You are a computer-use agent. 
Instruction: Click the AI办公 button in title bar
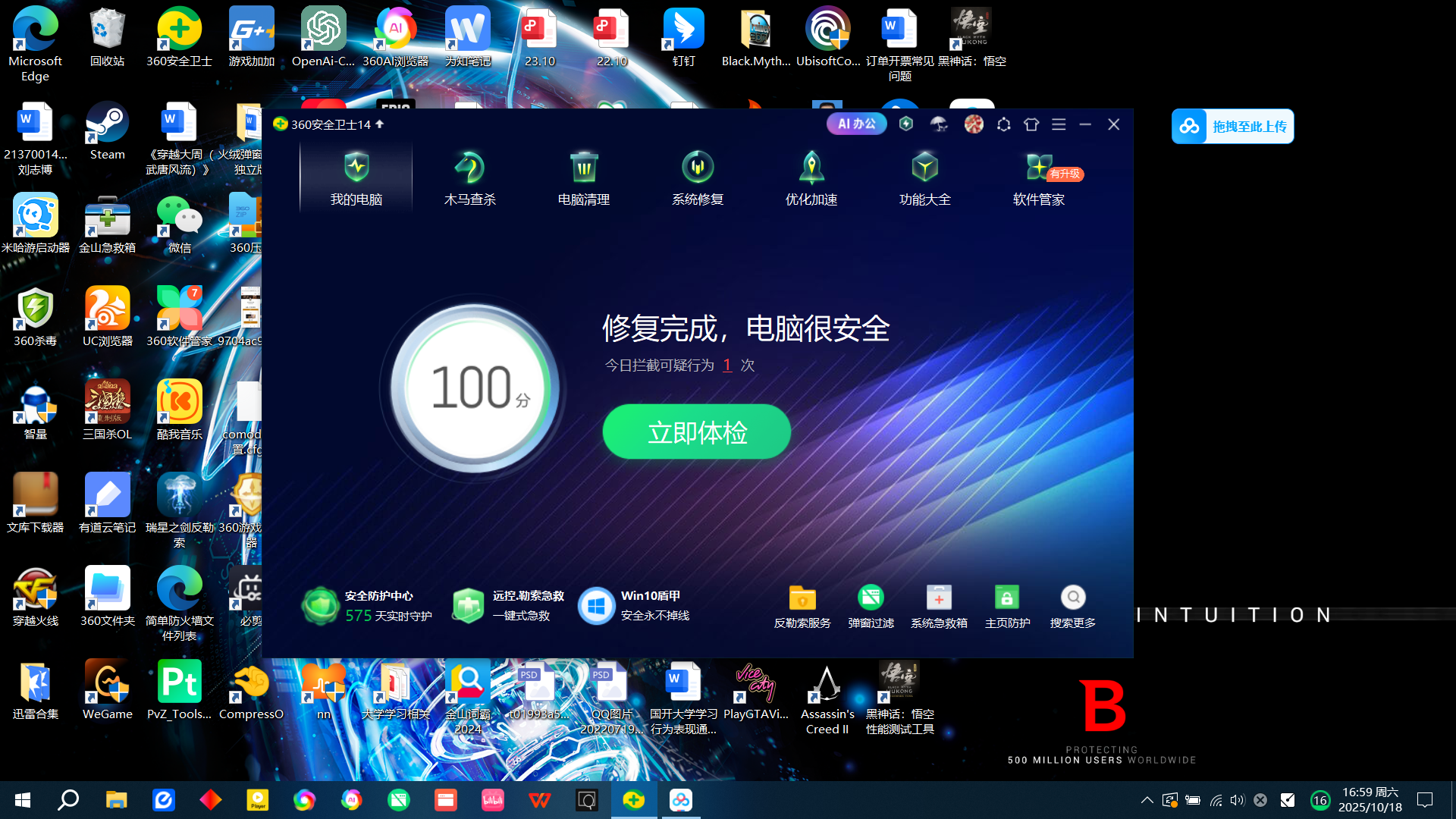click(x=856, y=124)
